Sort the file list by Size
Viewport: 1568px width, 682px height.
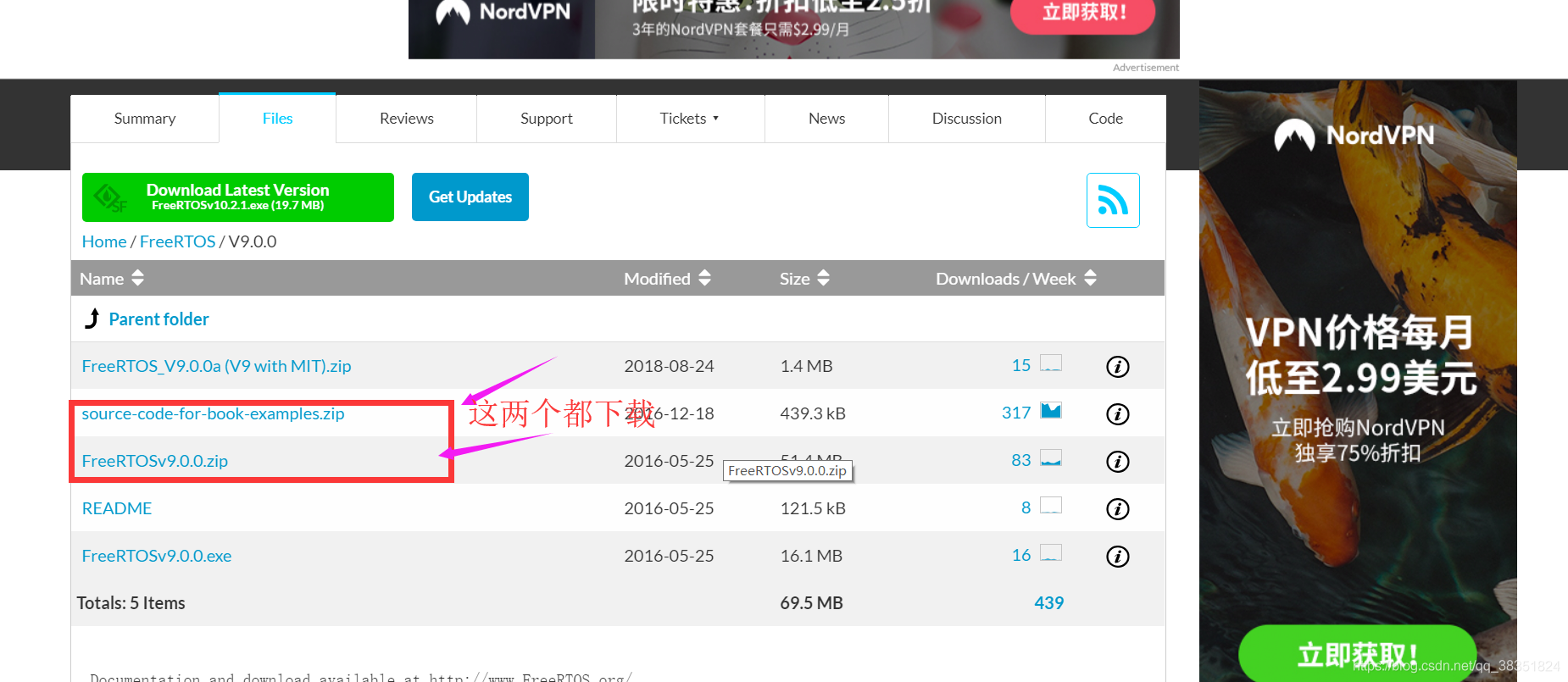(804, 278)
